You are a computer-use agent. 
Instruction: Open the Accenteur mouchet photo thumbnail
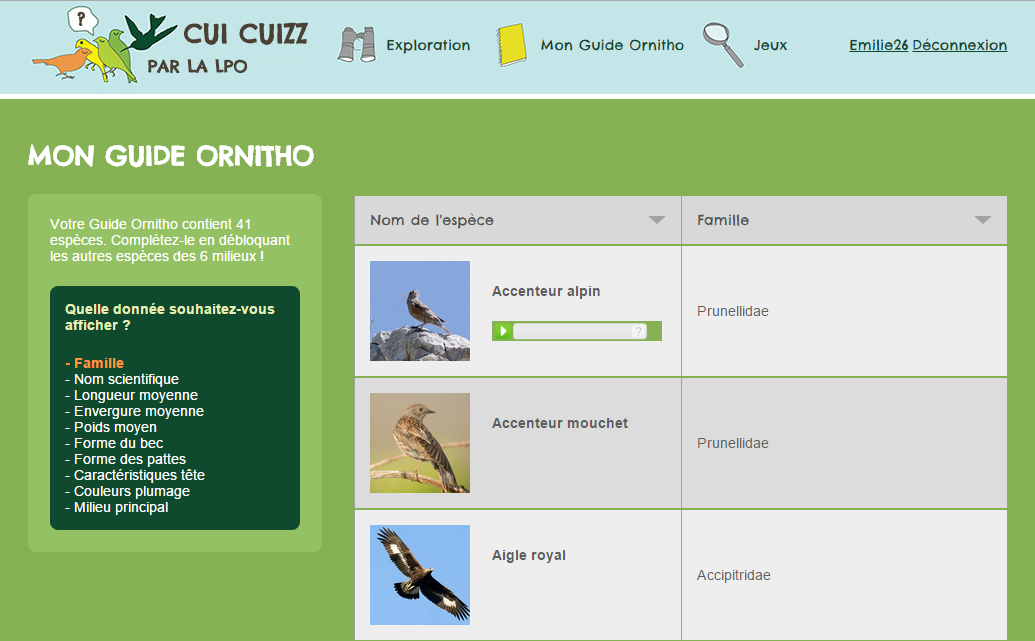click(x=420, y=443)
